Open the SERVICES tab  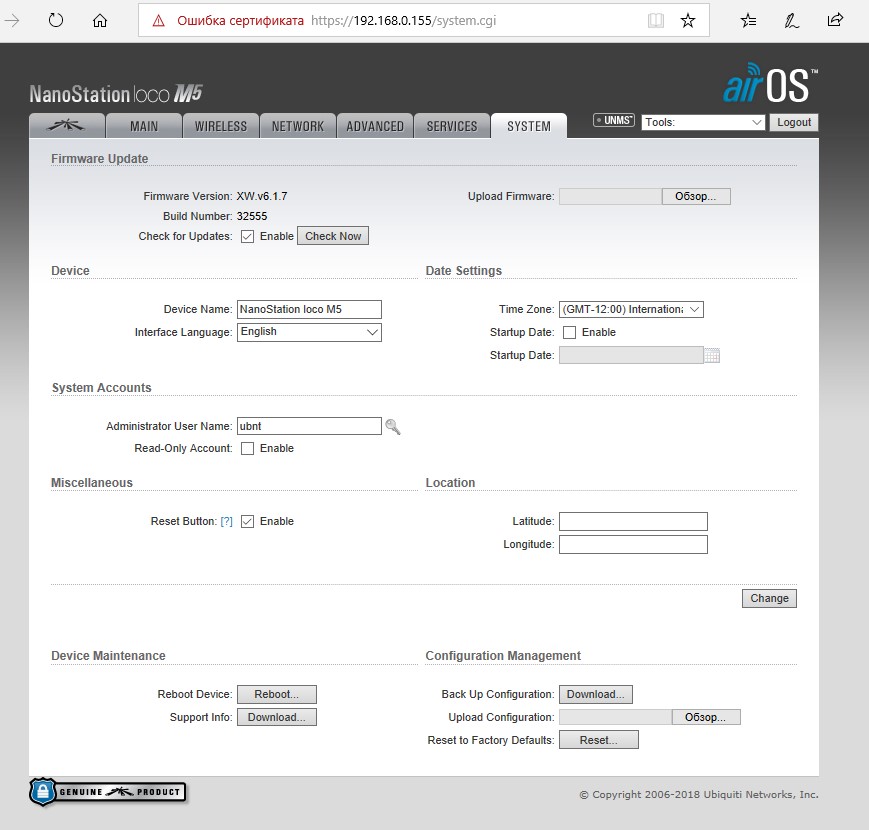(x=452, y=126)
